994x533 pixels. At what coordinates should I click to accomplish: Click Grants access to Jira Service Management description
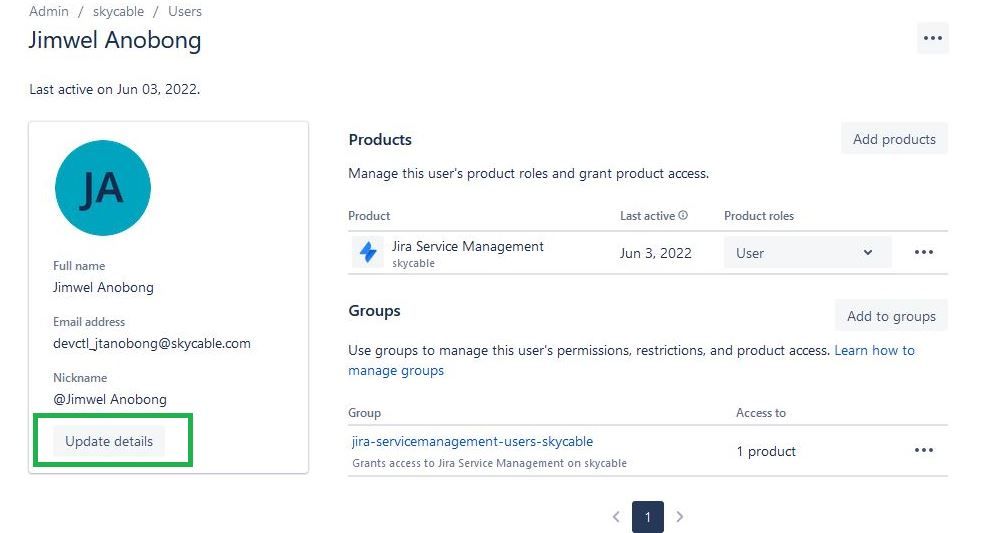point(489,463)
